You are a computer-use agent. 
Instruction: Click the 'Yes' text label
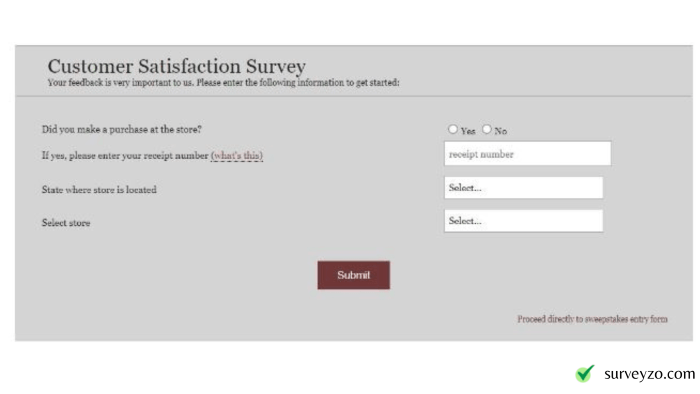pos(468,131)
